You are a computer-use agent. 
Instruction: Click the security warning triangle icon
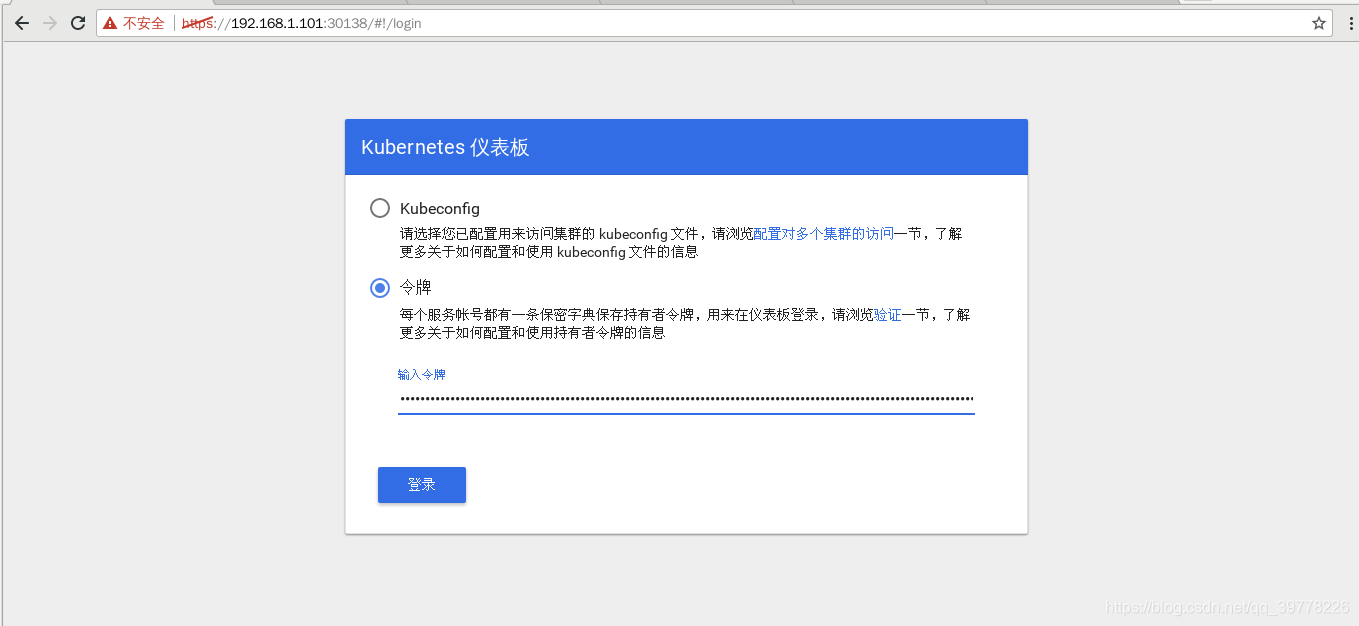click(x=110, y=22)
